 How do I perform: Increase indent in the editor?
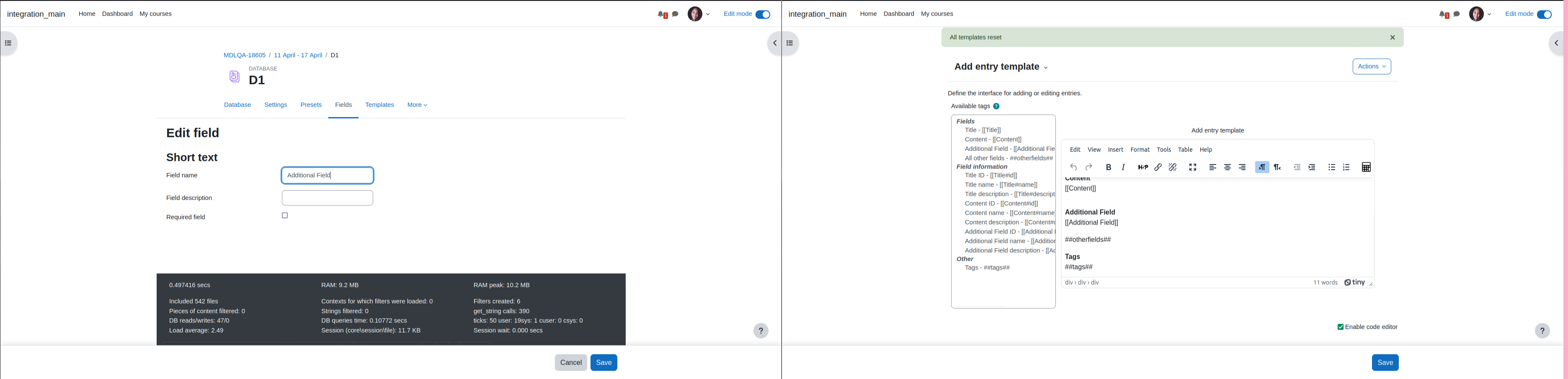tap(1313, 167)
